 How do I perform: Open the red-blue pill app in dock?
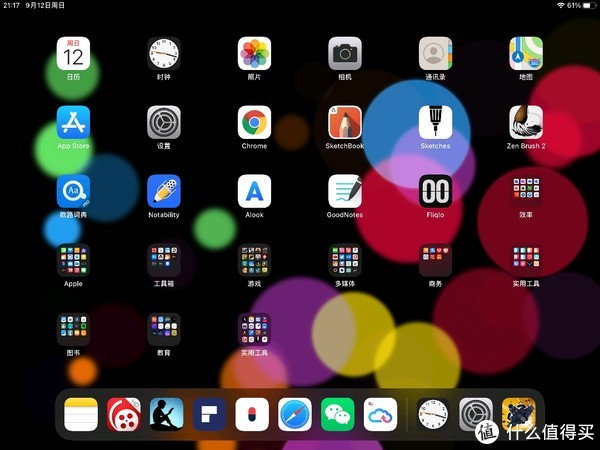(x=252, y=414)
